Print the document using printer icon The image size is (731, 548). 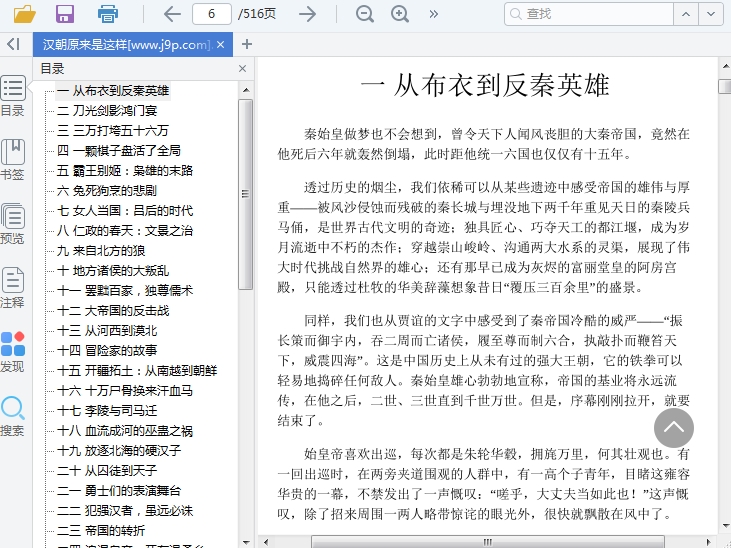tap(107, 14)
